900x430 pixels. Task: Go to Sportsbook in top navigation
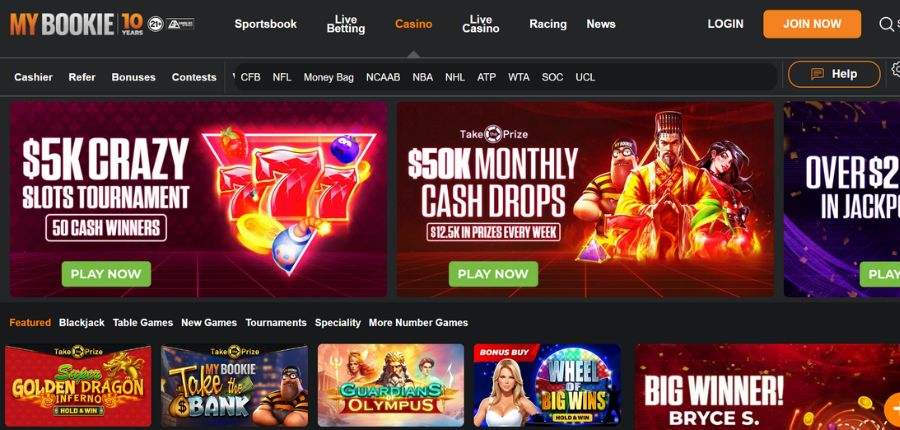coord(266,24)
